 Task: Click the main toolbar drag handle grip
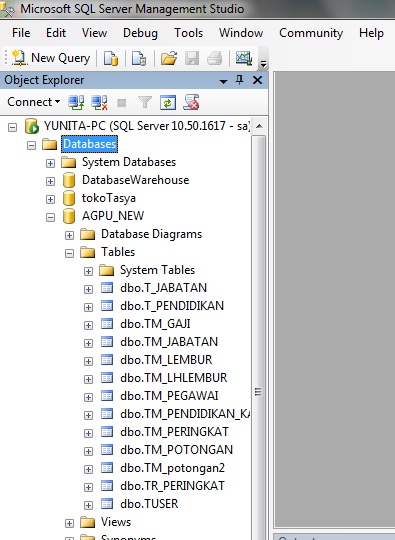point(6,58)
